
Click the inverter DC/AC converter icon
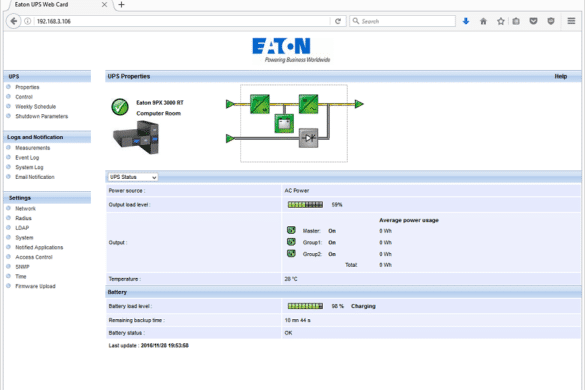tap(309, 104)
